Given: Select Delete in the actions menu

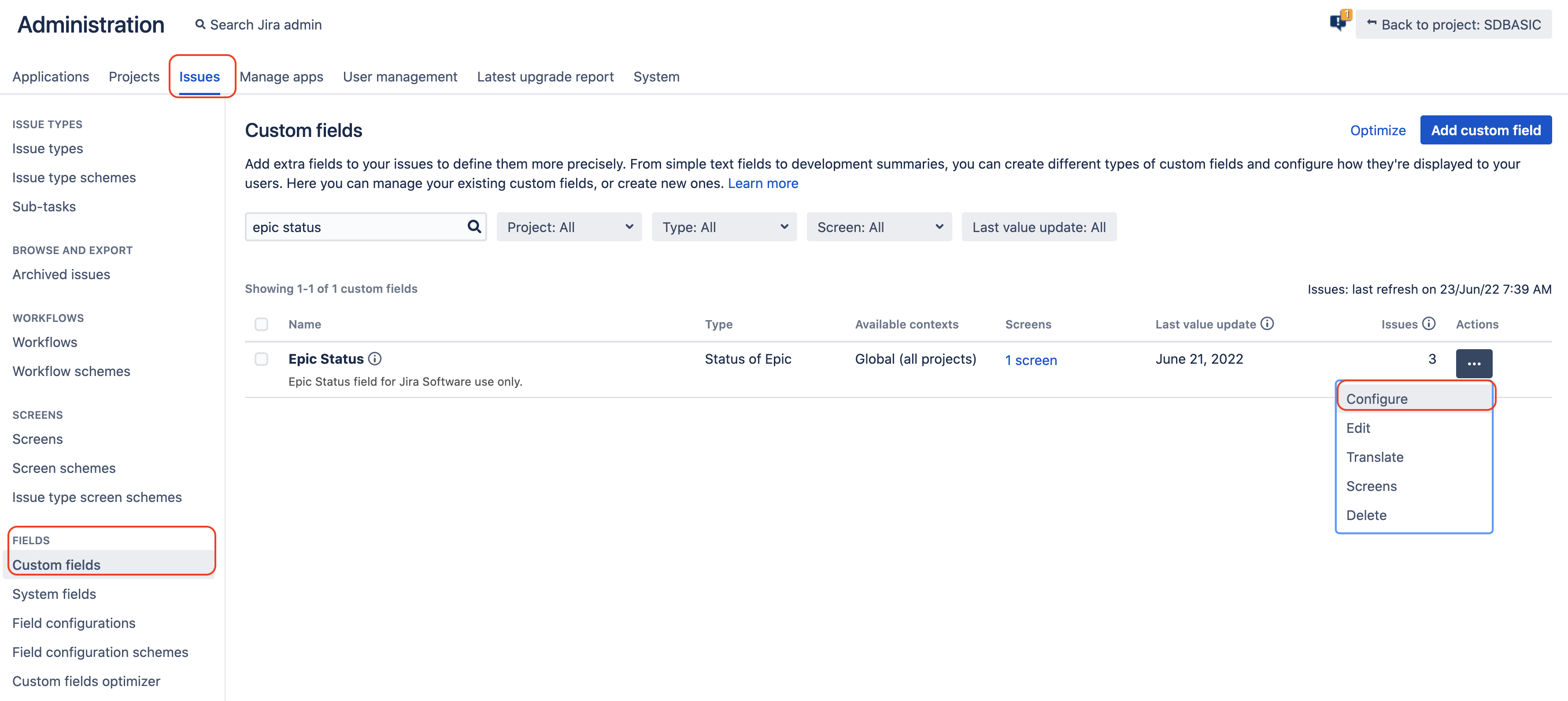Looking at the screenshot, I should pos(1366,515).
